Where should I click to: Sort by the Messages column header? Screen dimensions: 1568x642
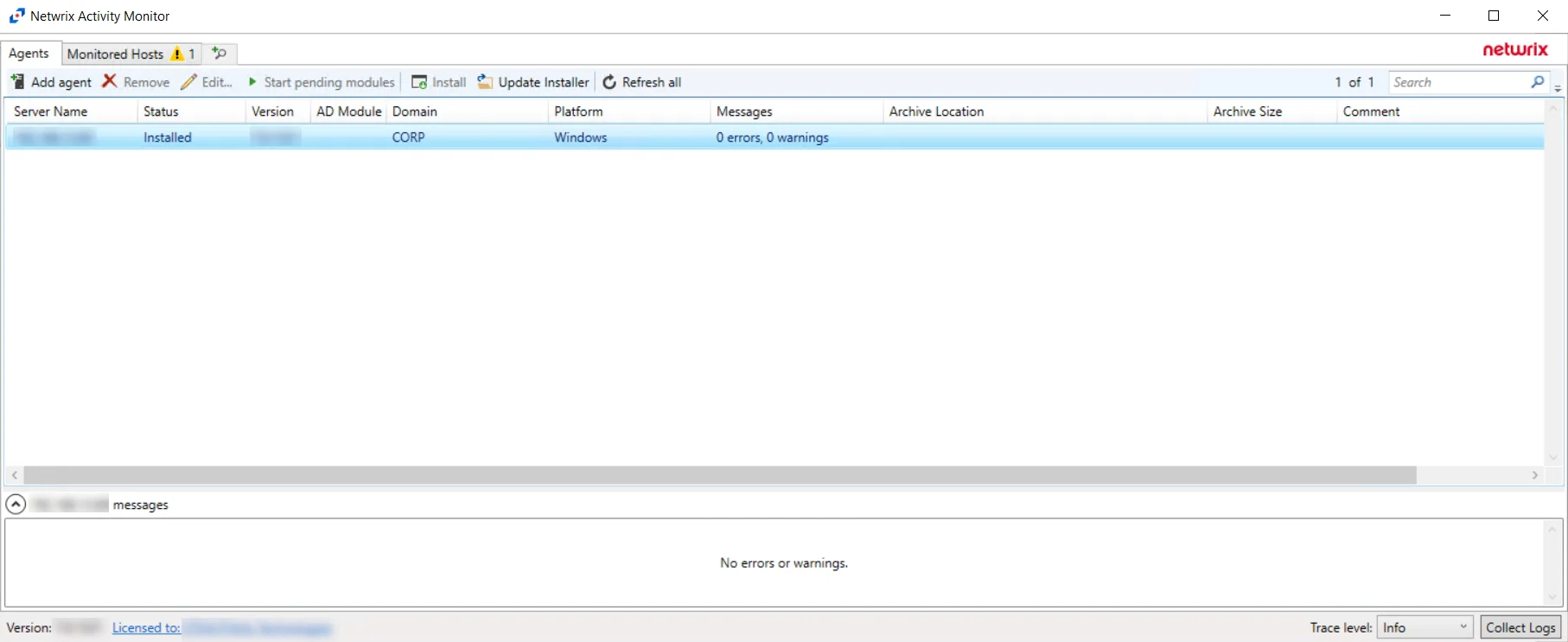(796, 111)
